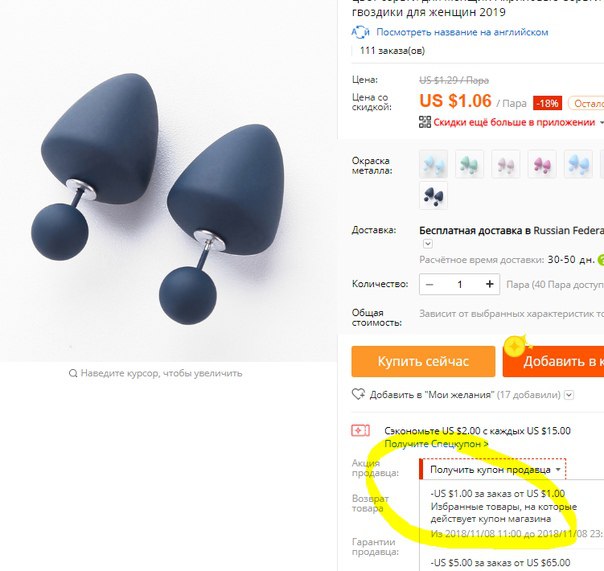The width and height of the screenshot is (604, 571).
Task: Select the mint green earring color option
Action: click(469, 164)
